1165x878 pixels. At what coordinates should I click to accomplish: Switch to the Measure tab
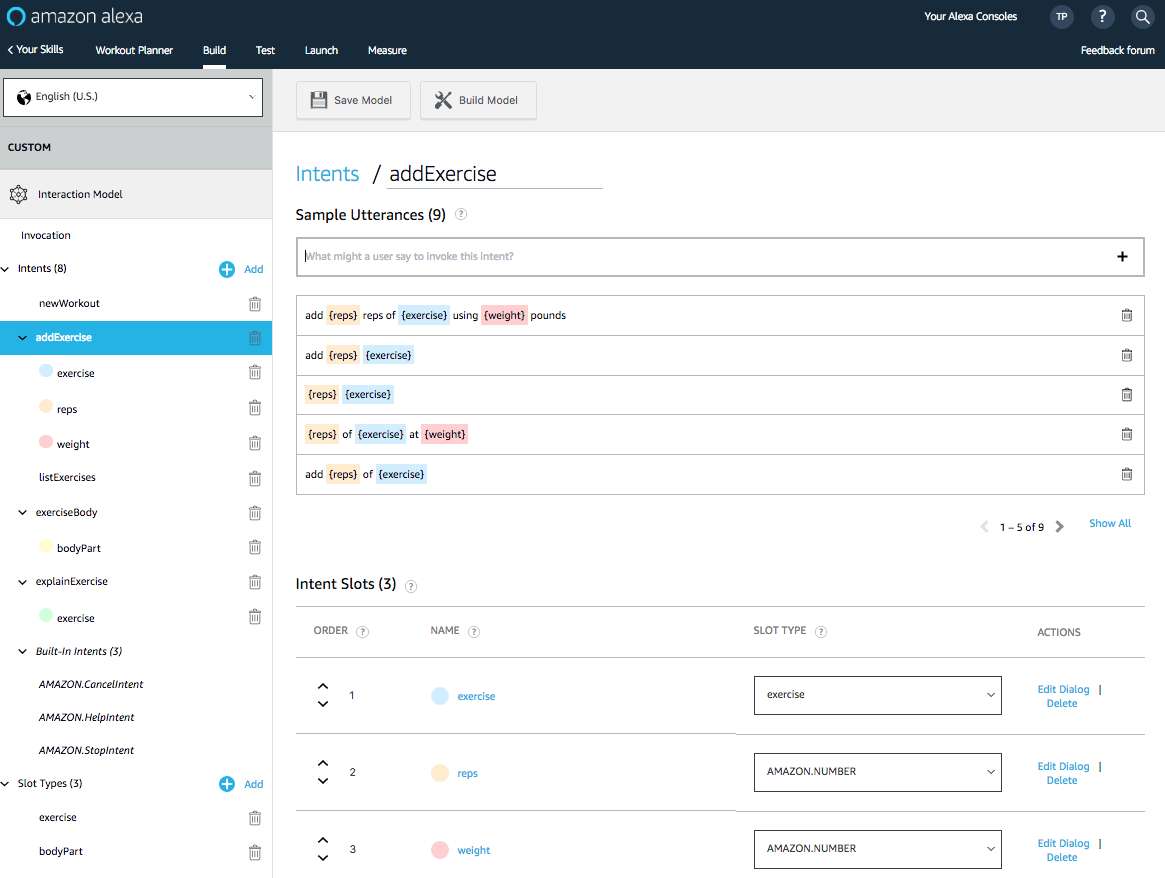click(387, 51)
